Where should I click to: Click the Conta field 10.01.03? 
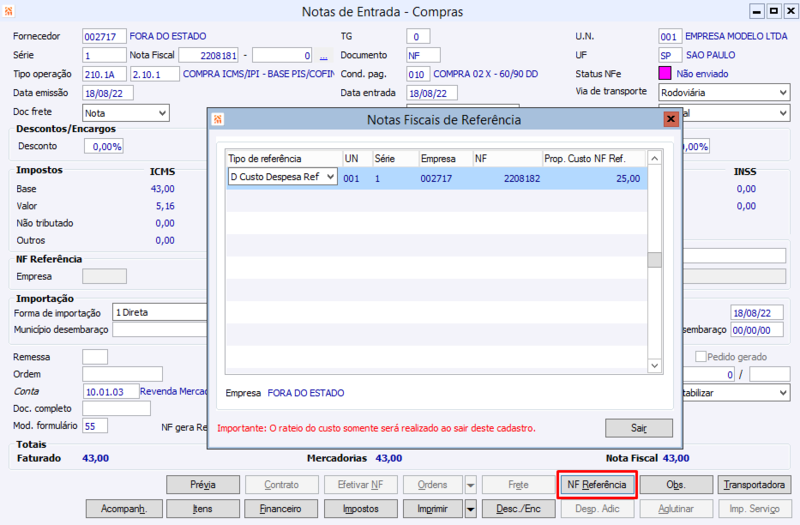tap(111, 391)
